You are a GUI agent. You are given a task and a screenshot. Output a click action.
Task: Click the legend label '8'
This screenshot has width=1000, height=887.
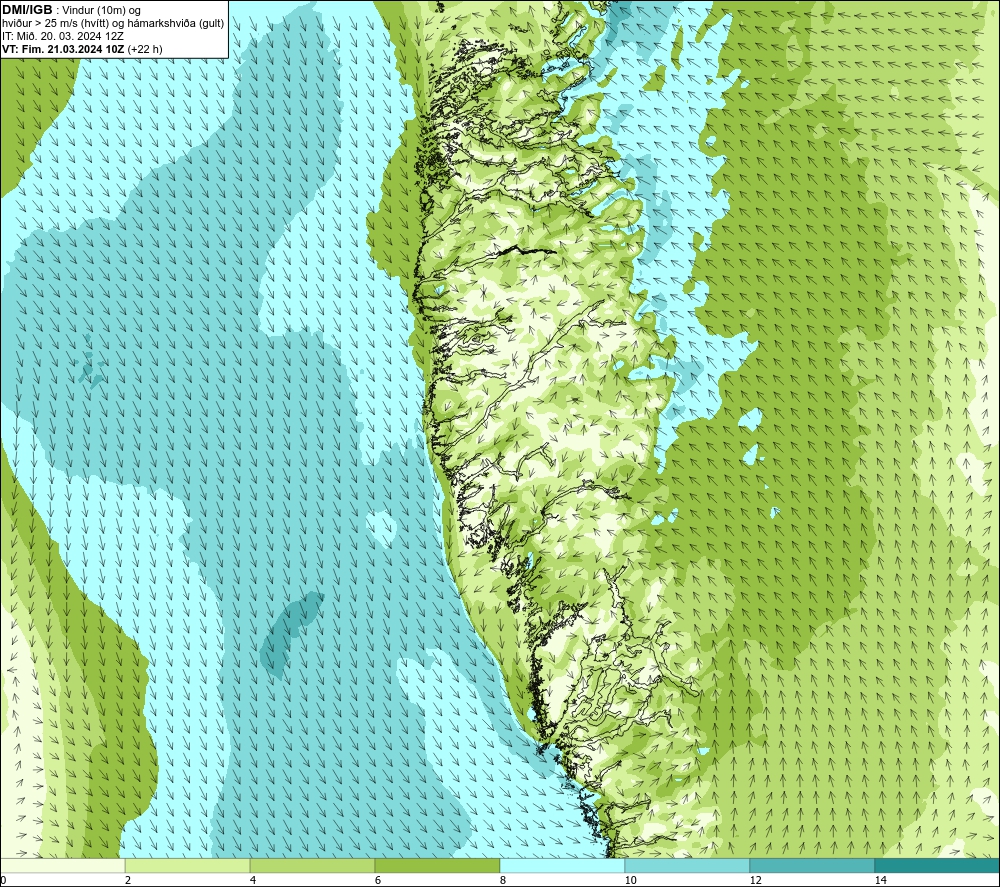click(503, 881)
